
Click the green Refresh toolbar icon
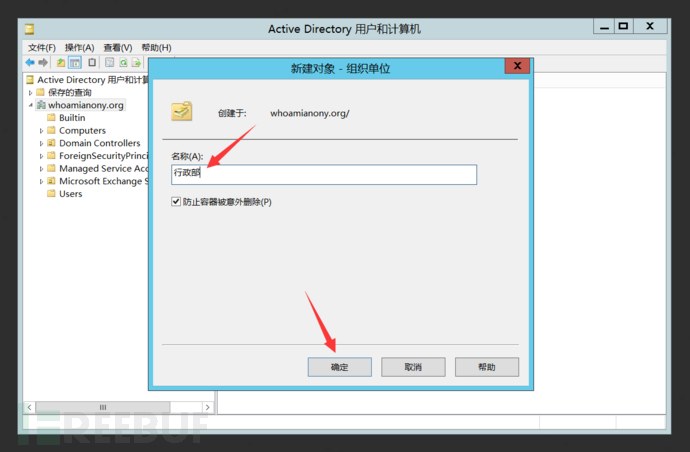(x=123, y=62)
